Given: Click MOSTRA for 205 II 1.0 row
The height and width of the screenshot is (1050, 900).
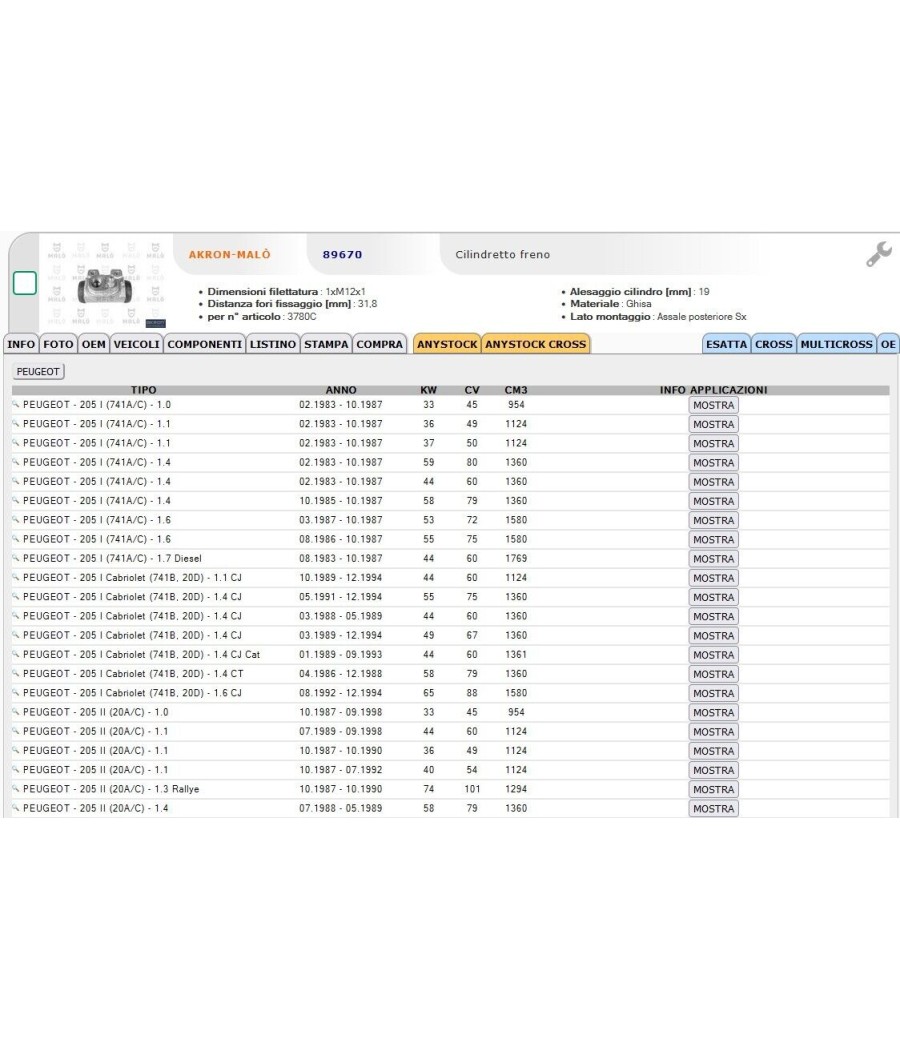Looking at the screenshot, I should pos(714,712).
